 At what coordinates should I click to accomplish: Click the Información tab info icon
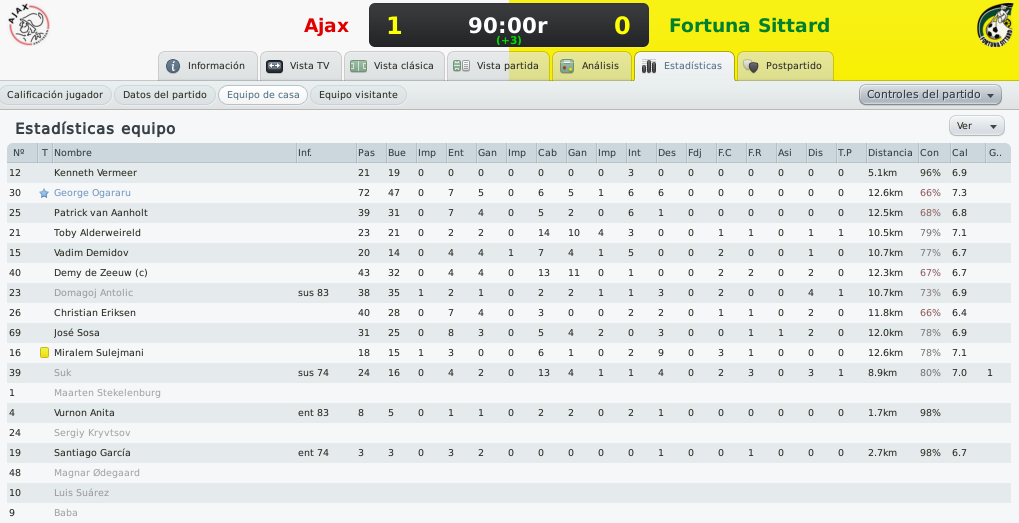[x=173, y=66]
